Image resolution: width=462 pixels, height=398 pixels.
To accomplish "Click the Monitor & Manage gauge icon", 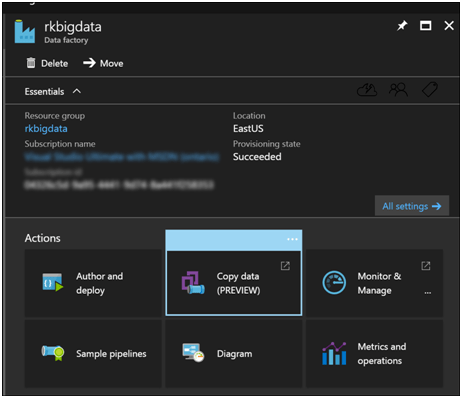I will click(334, 283).
